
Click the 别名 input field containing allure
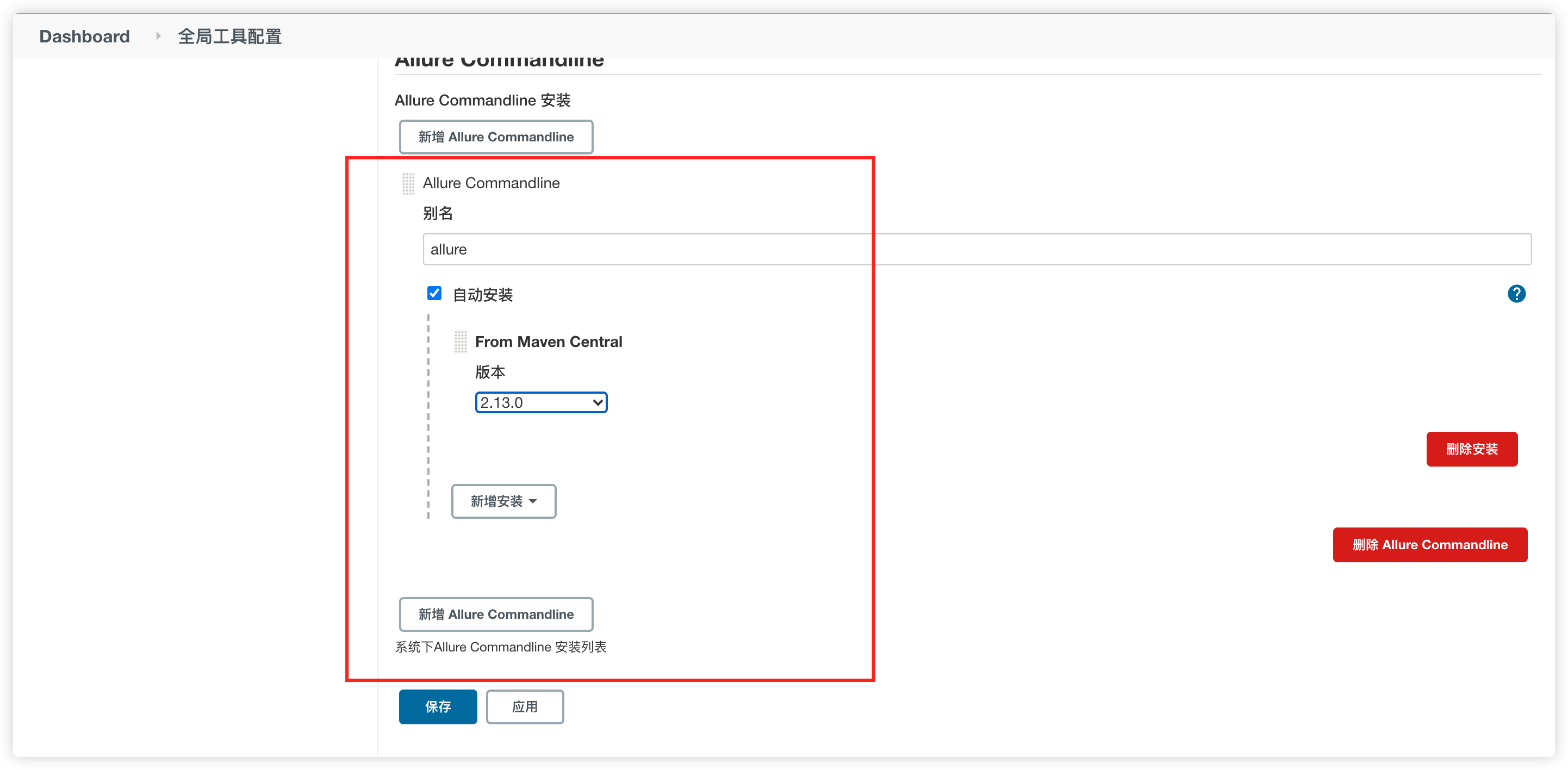[x=976, y=249]
